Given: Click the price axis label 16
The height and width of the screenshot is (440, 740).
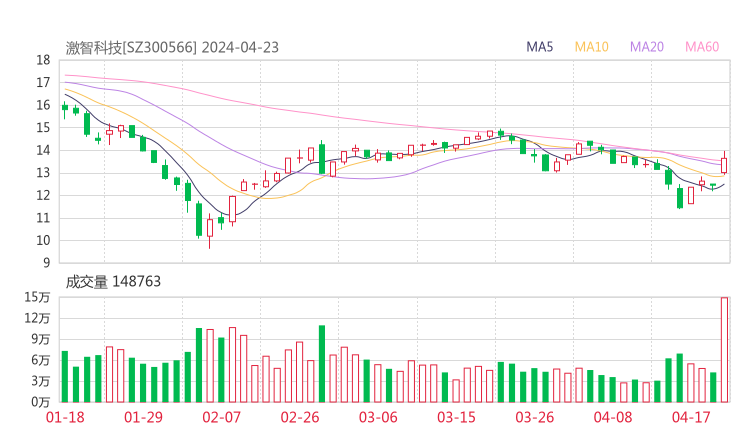Looking at the screenshot, I should [43, 105].
